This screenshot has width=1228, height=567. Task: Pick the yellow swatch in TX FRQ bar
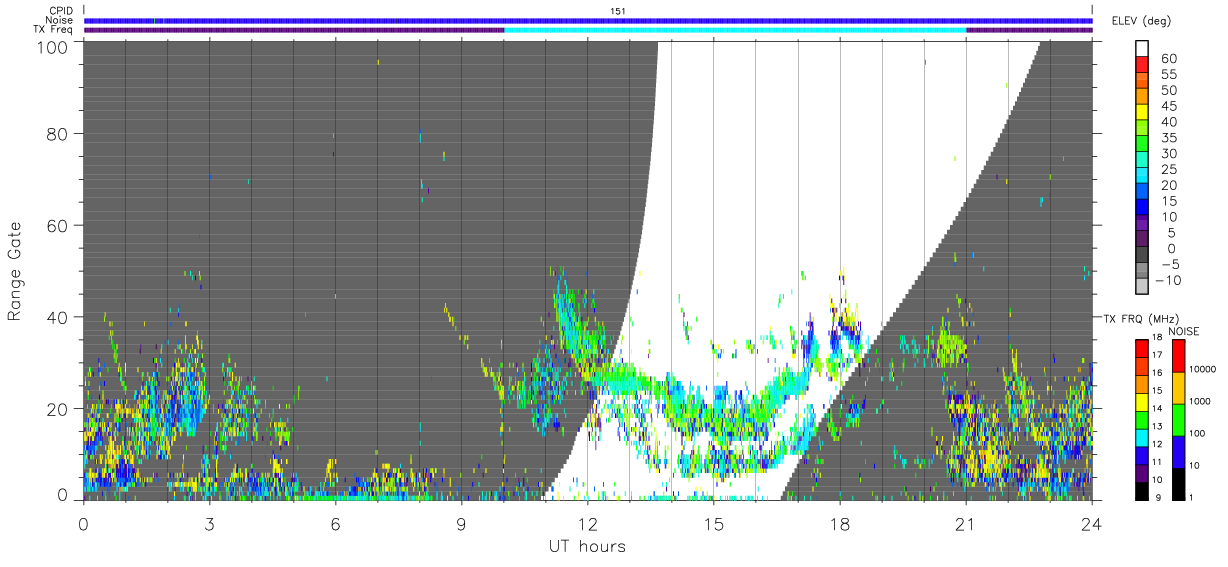pos(1141,402)
